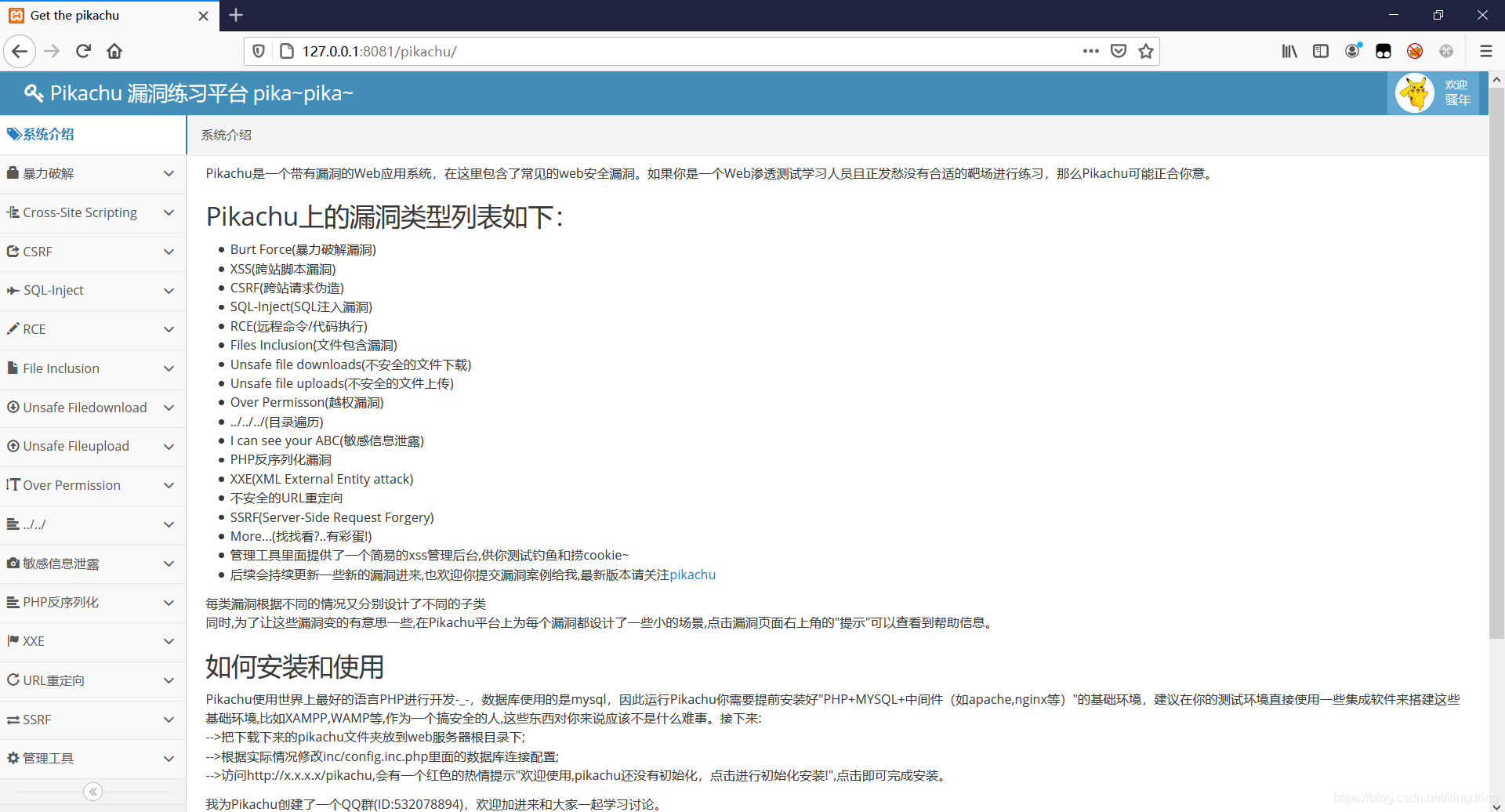
Task: Click the Pikachu avatar image
Action: tap(1415, 93)
